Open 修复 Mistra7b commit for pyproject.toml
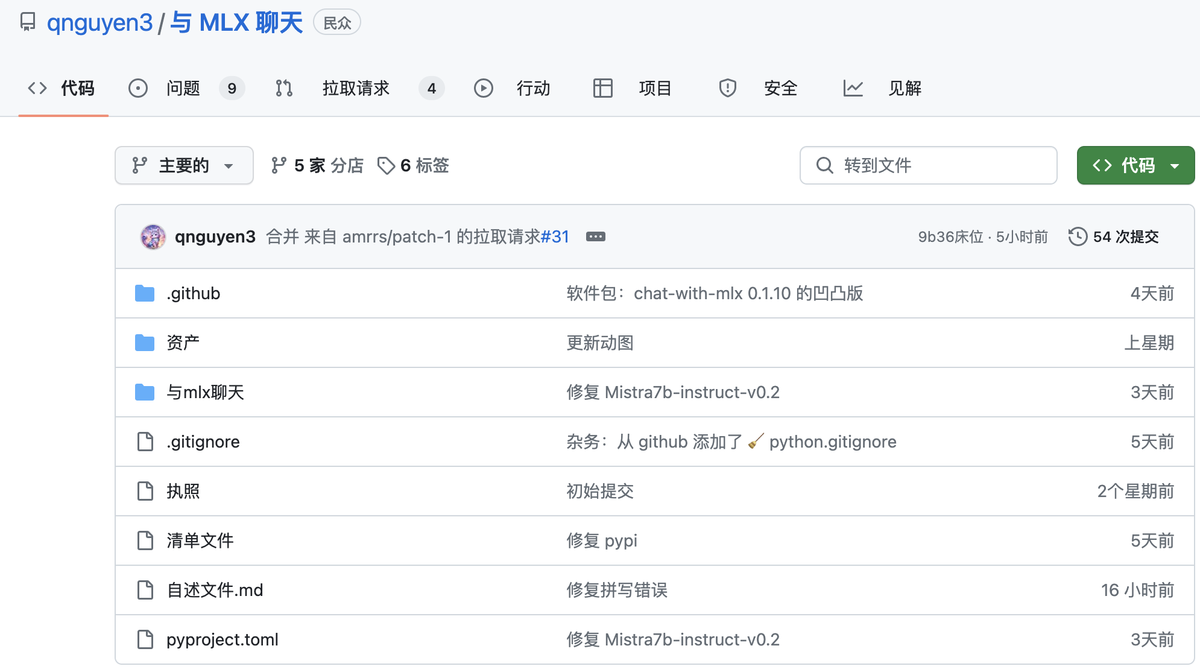The image size is (1200, 672). point(673,640)
